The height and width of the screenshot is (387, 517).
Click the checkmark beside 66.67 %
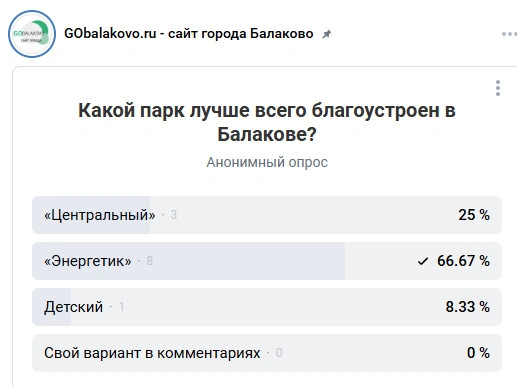coord(423,261)
